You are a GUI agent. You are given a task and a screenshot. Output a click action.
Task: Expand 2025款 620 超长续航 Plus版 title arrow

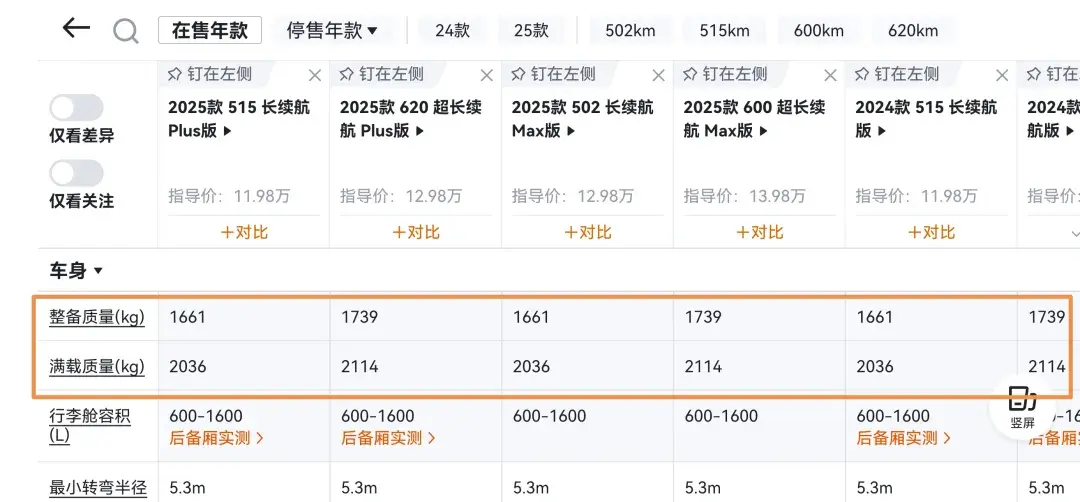pyautogui.click(x=419, y=131)
